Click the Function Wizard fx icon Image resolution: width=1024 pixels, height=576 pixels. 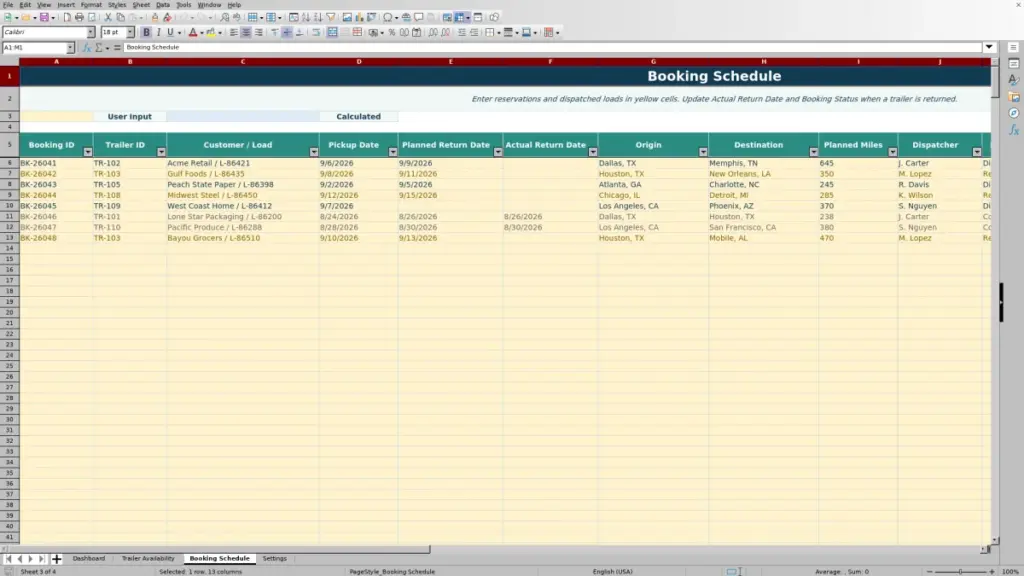click(x=86, y=48)
